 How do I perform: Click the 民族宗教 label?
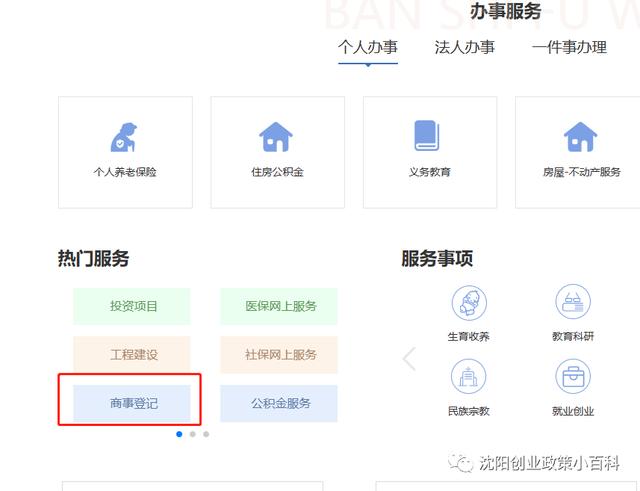click(x=469, y=411)
